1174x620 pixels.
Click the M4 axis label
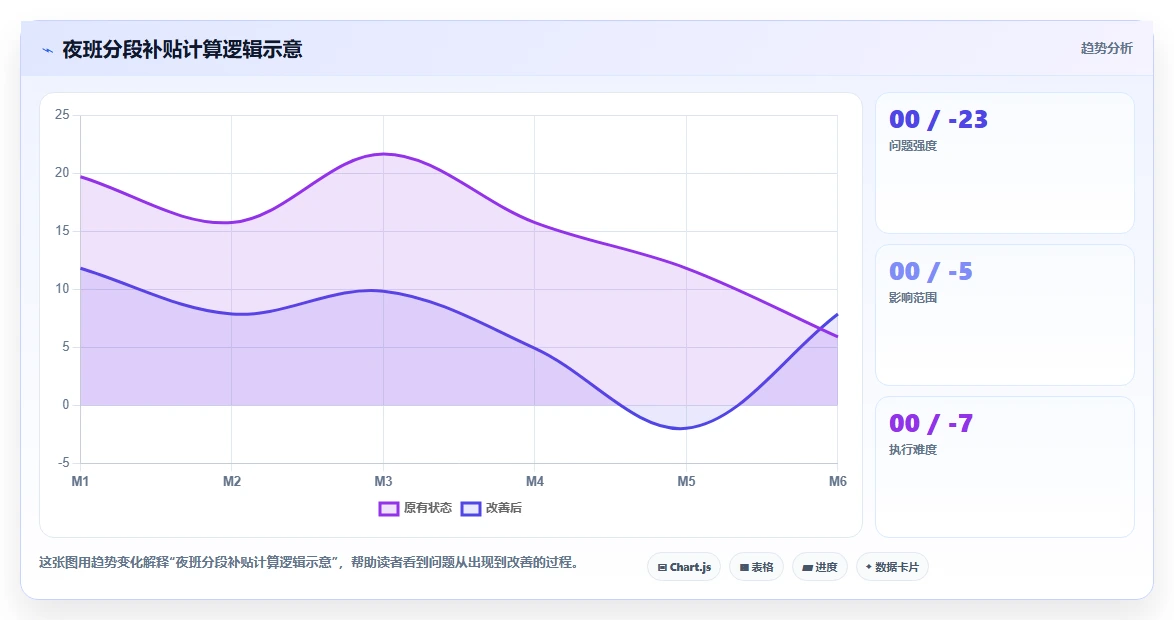(535, 481)
